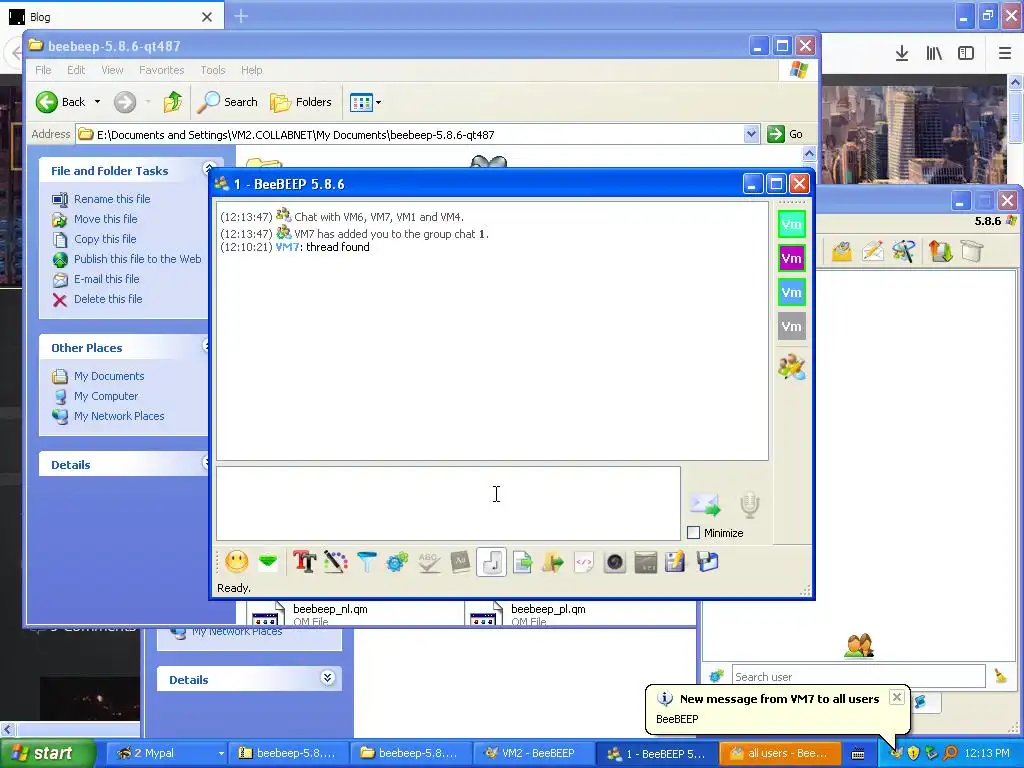Viewport: 1024px width, 768px height.
Task: Click the up-down arrows file transfer icon
Action: point(940,251)
